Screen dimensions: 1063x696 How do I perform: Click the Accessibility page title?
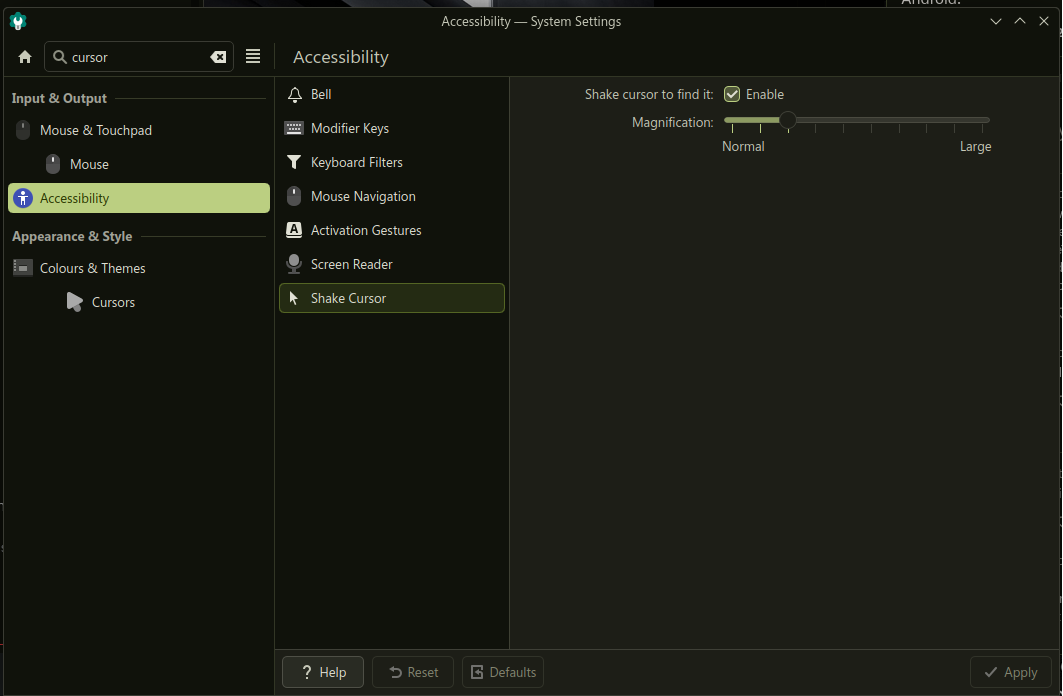[341, 57]
